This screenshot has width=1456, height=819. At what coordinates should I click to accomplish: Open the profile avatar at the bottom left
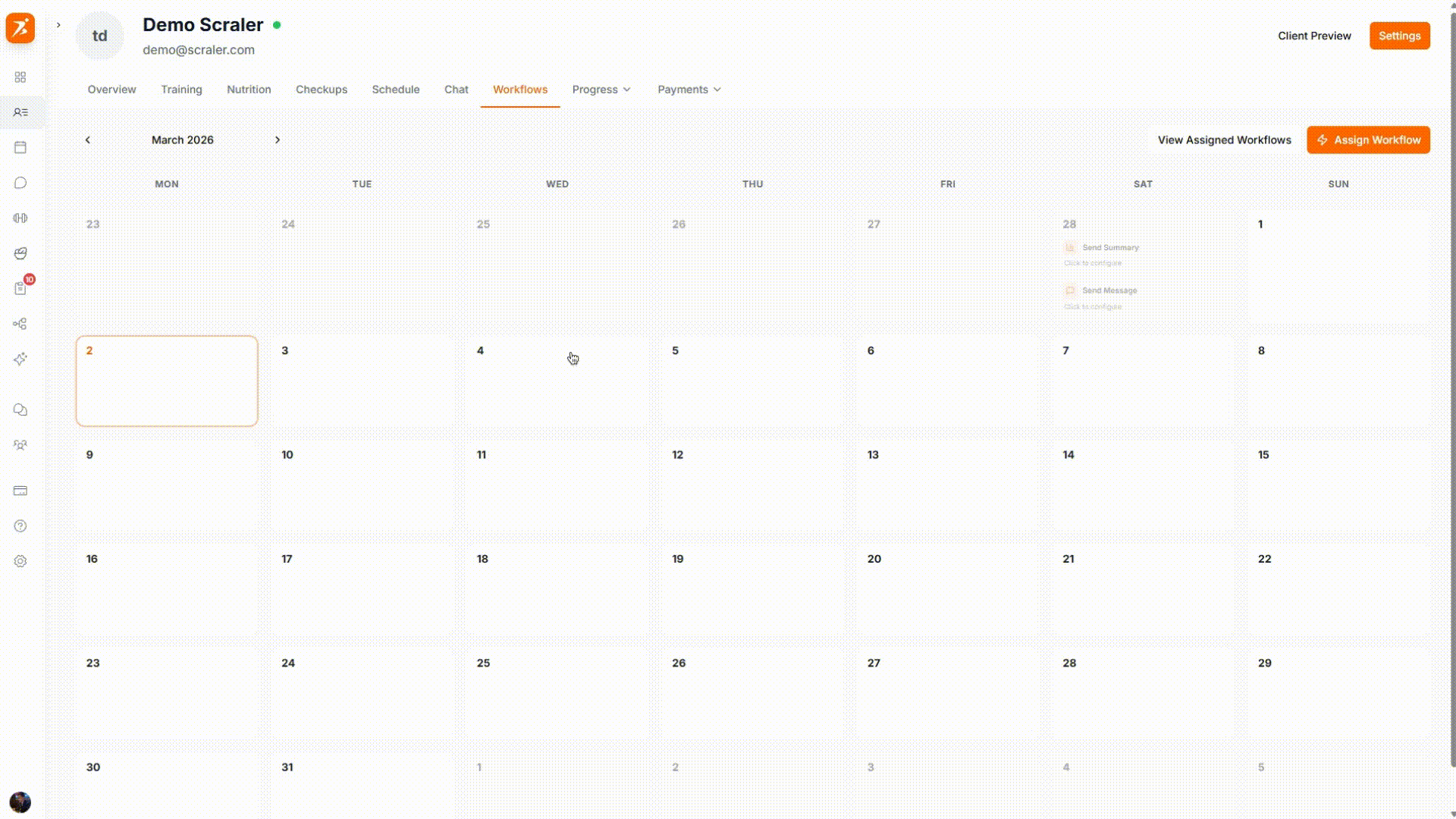pyautogui.click(x=20, y=802)
